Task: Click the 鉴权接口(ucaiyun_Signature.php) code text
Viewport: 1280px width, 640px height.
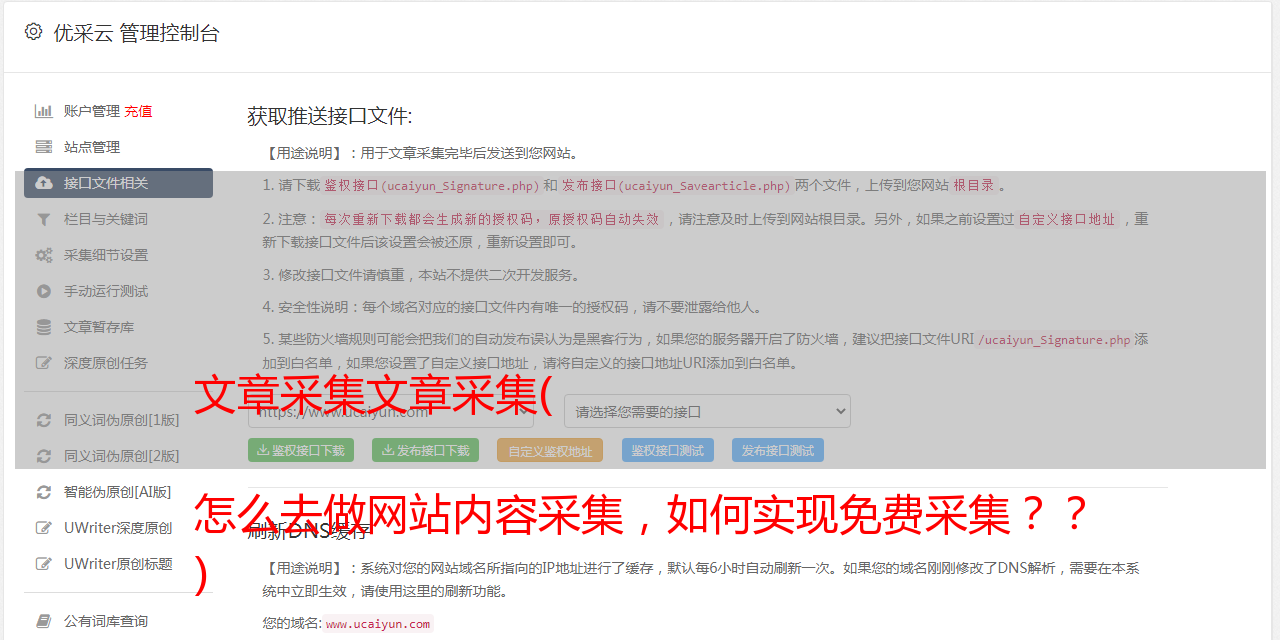Action: tap(432, 185)
